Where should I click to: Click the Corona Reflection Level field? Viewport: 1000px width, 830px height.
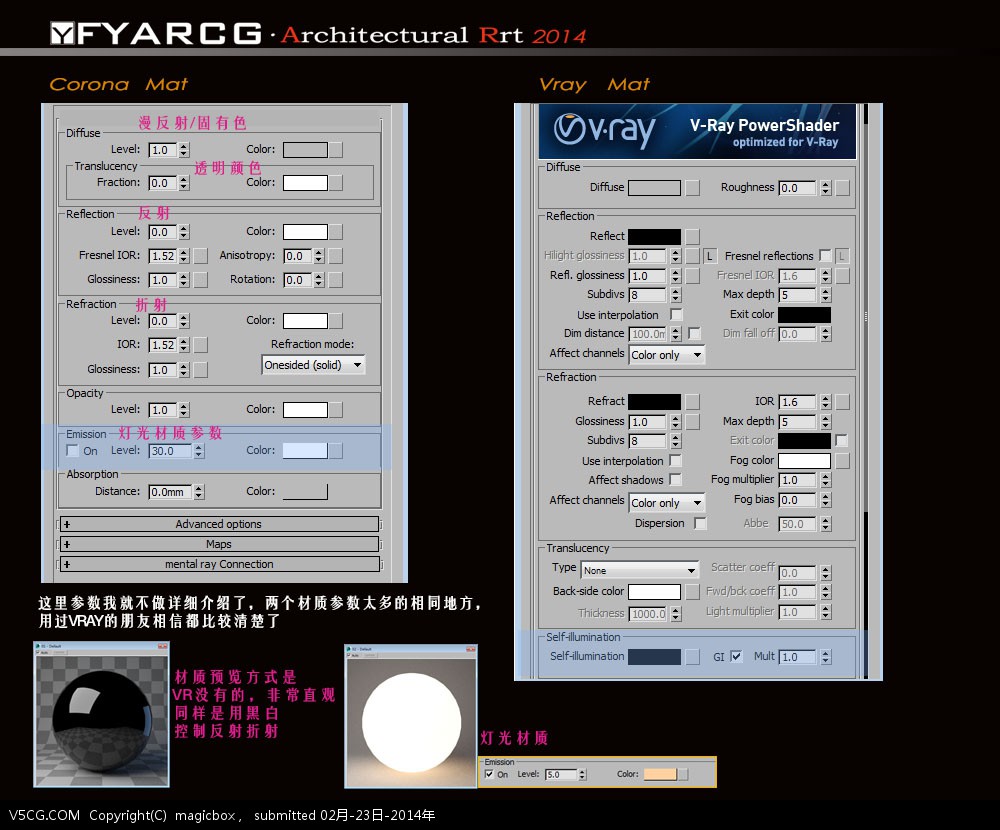pyautogui.click(x=163, y=232)
